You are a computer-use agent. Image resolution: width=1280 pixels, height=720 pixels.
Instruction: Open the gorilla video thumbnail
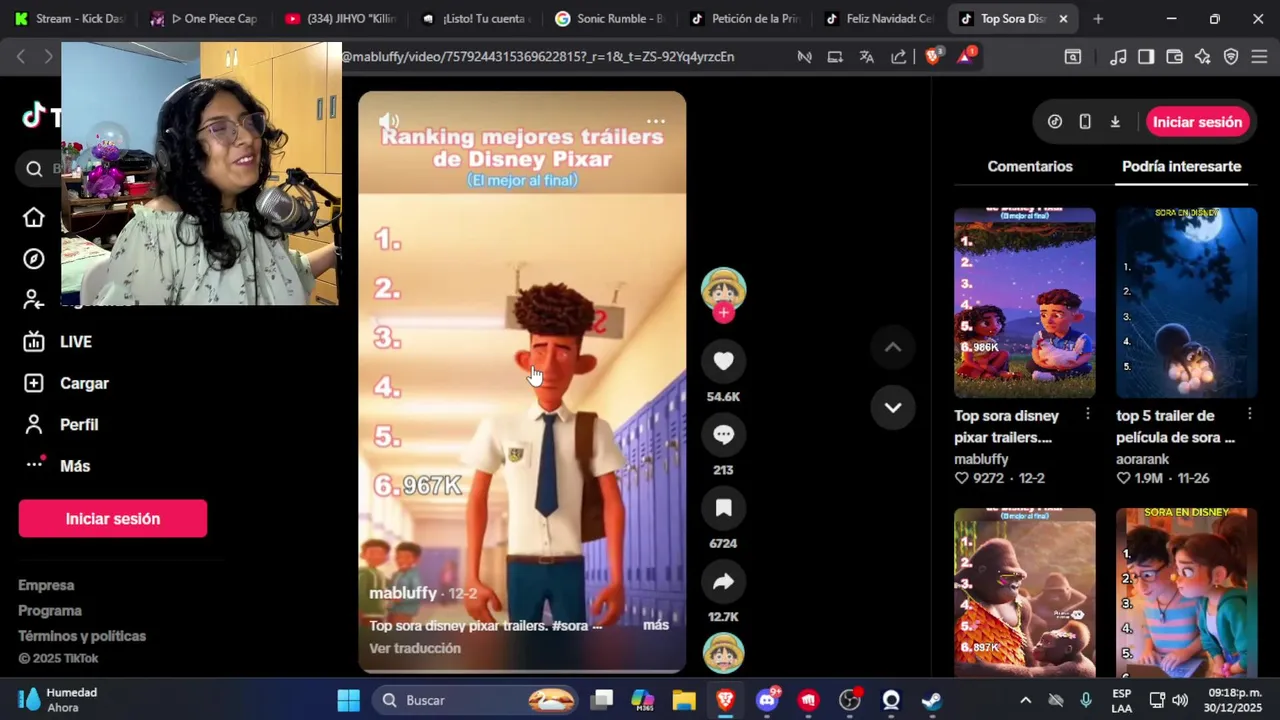[x=1024, y=593]
